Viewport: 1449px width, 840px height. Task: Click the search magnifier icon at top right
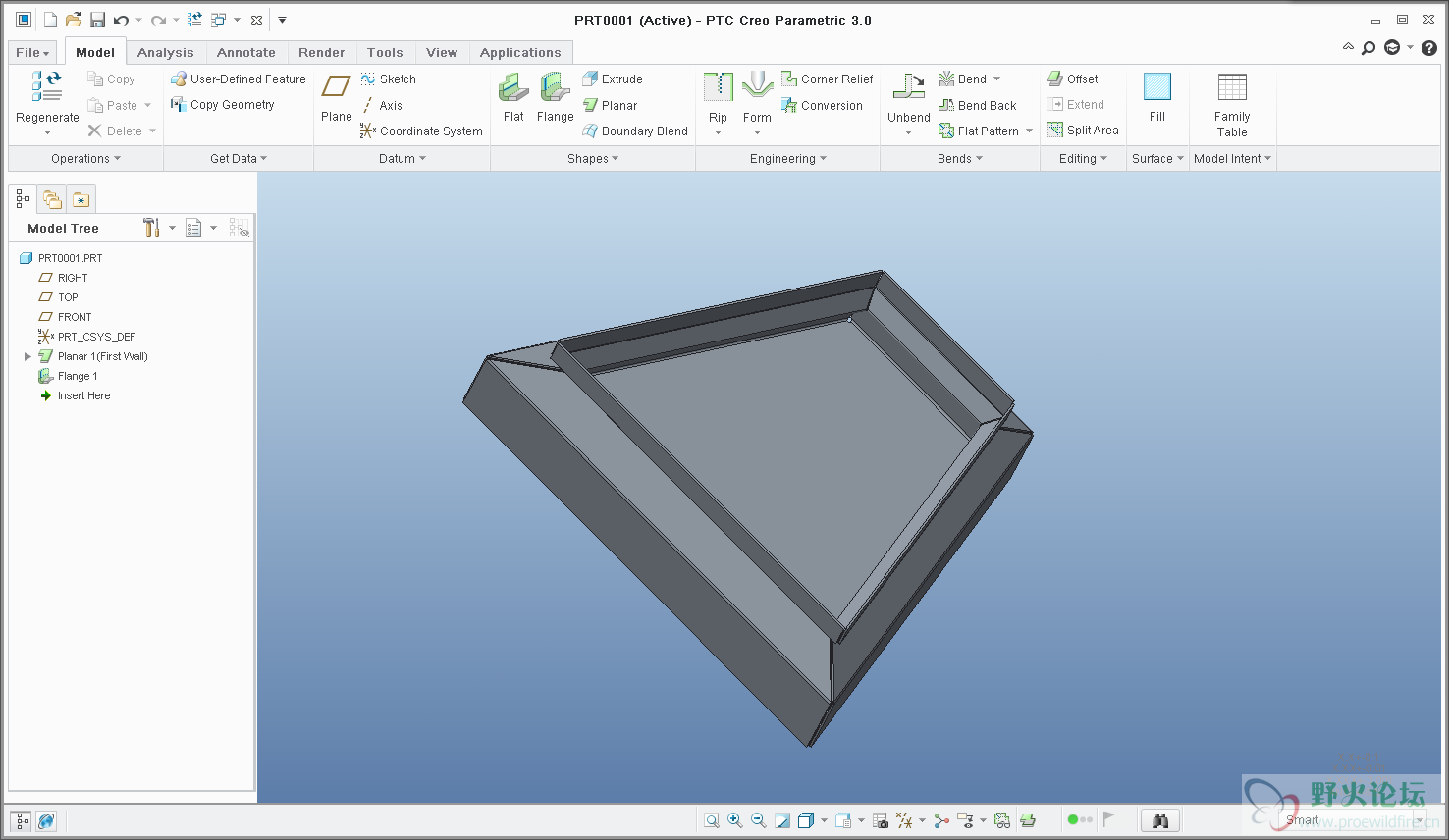click(1368, 47)
